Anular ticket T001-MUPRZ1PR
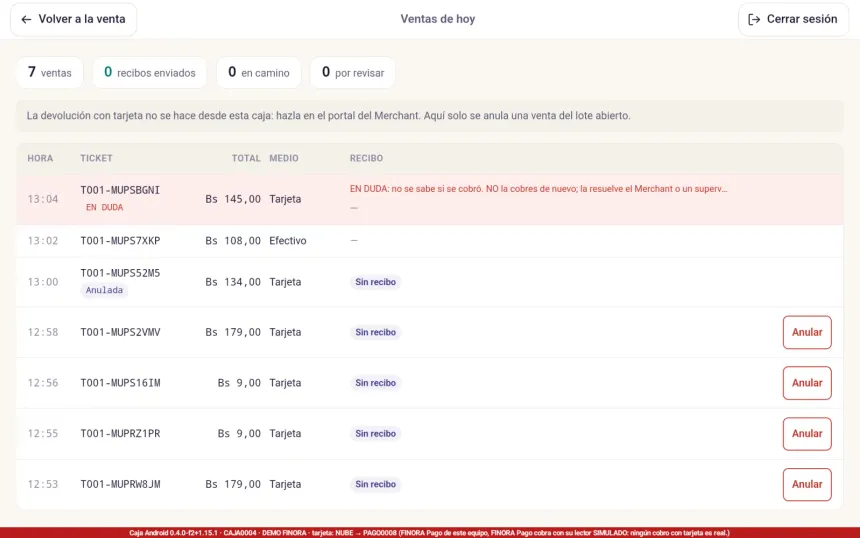Screen dimensions: 860x538 [807, 434]
